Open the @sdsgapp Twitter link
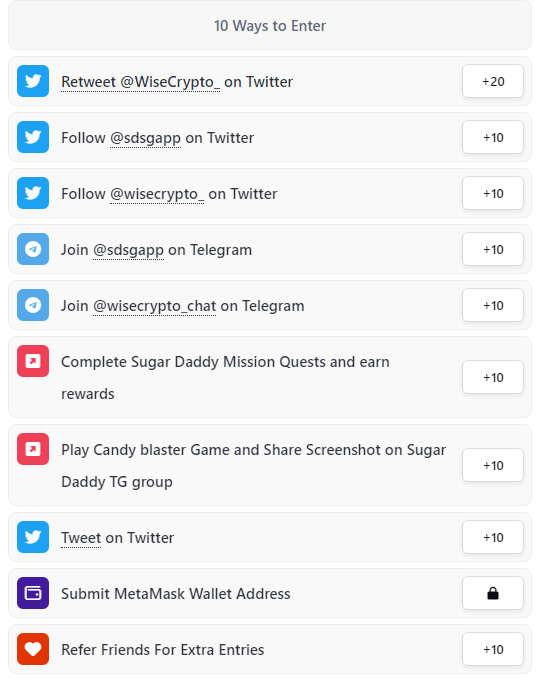Screen dimensions: 540x680 click(x=145, y=138)
